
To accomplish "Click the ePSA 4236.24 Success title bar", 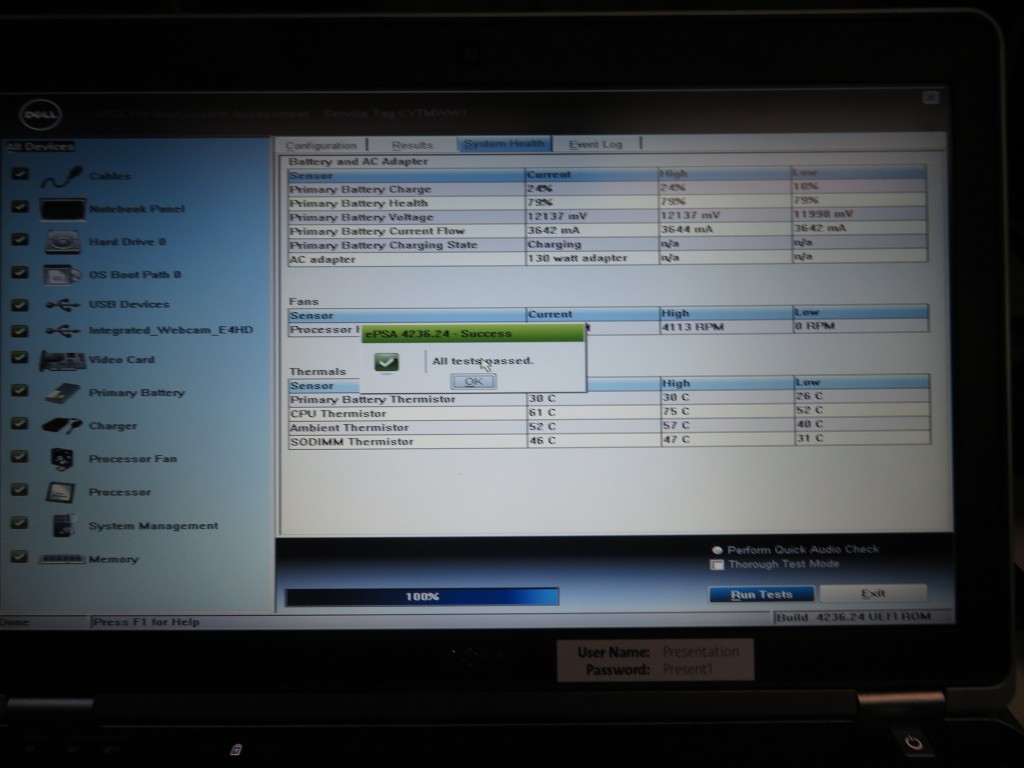I will click(473, 334).
